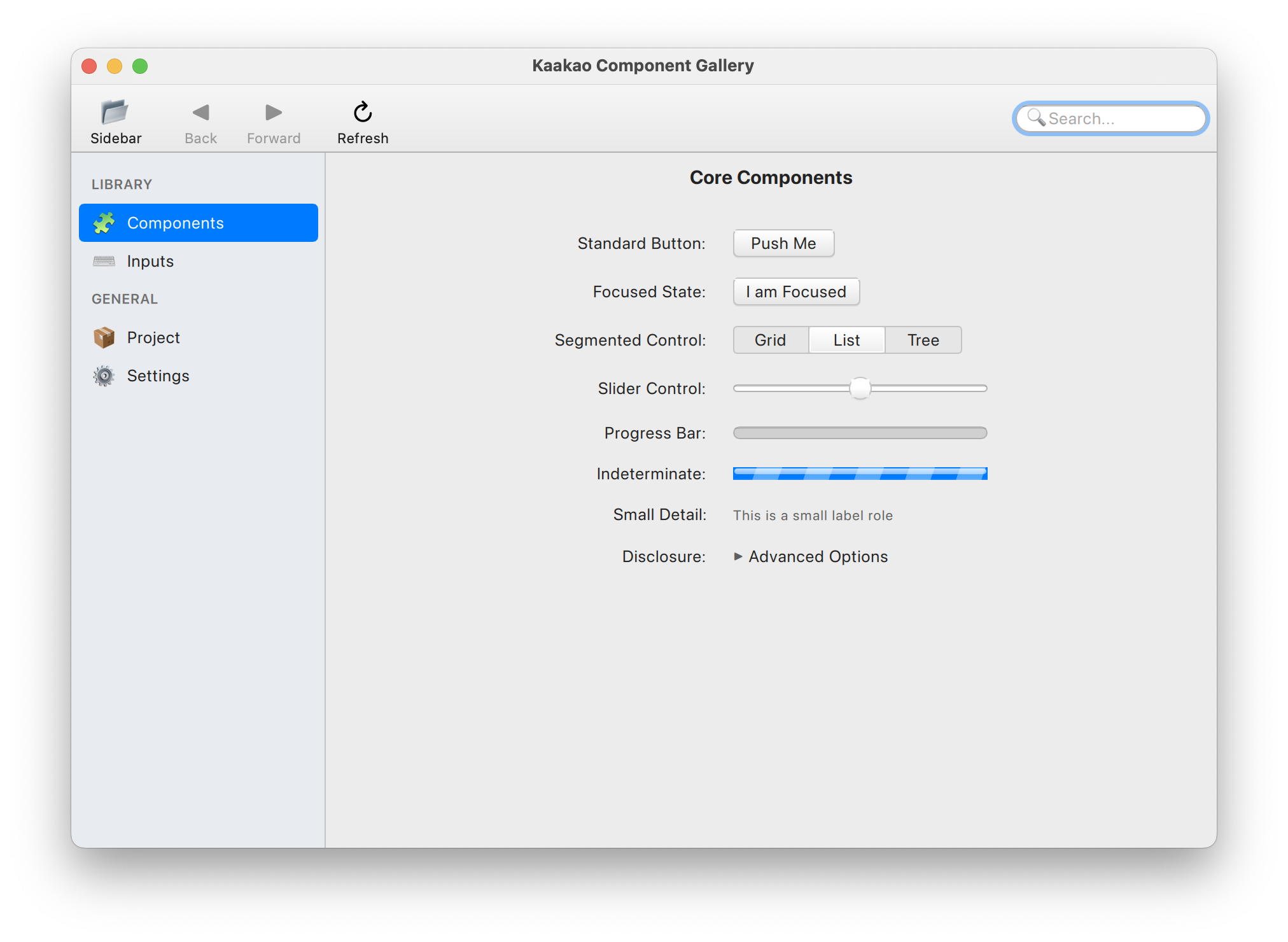Expand the Advanced Options disclosure triangle

coord(738,556)
